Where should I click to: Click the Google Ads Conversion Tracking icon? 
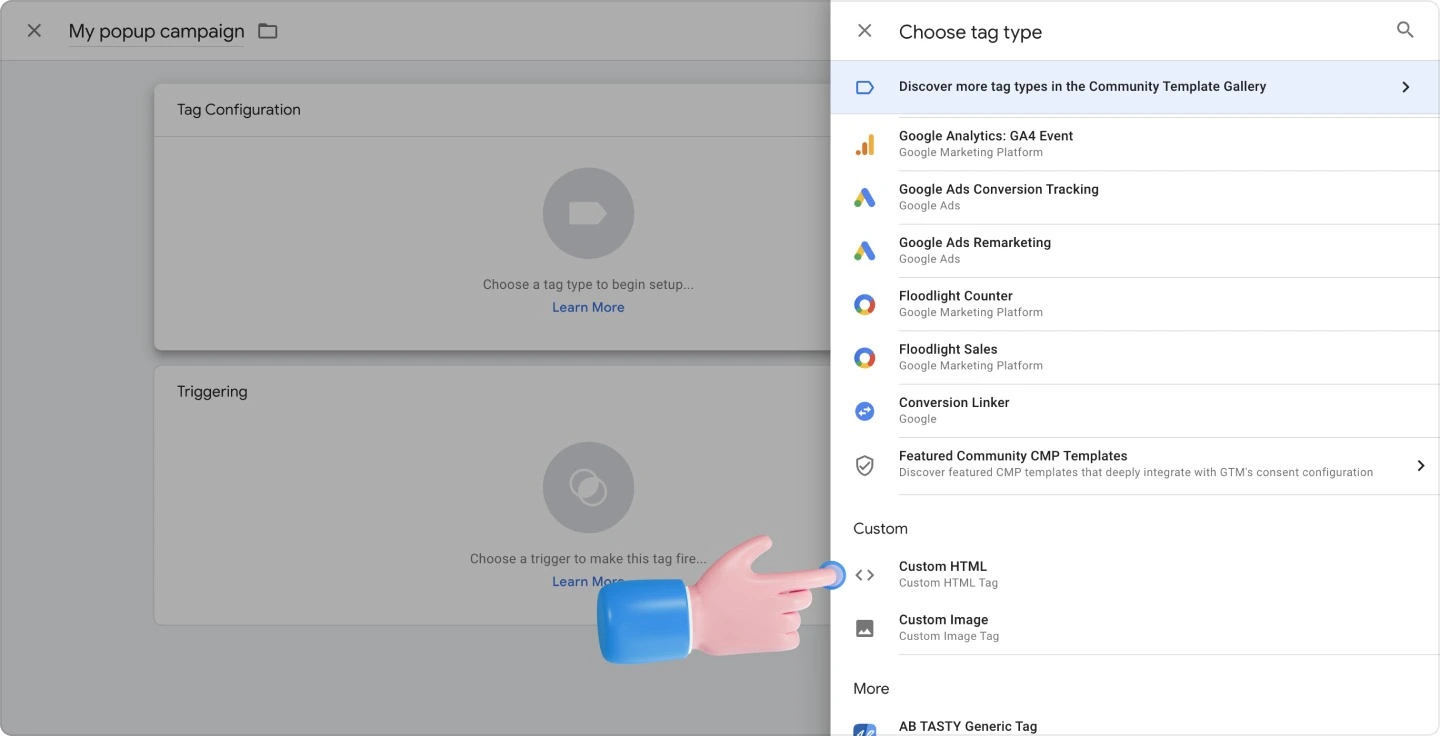(x=865, y=198)
